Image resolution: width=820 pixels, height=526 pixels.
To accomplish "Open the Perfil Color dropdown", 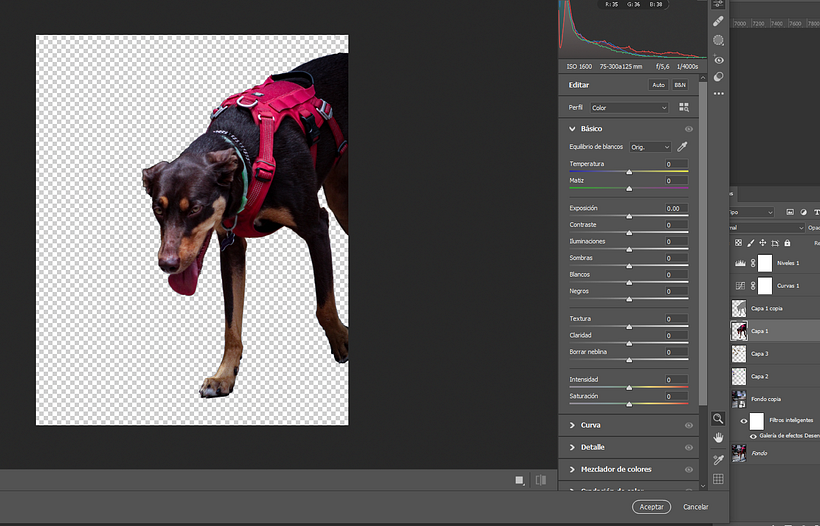I will (629, 108).
